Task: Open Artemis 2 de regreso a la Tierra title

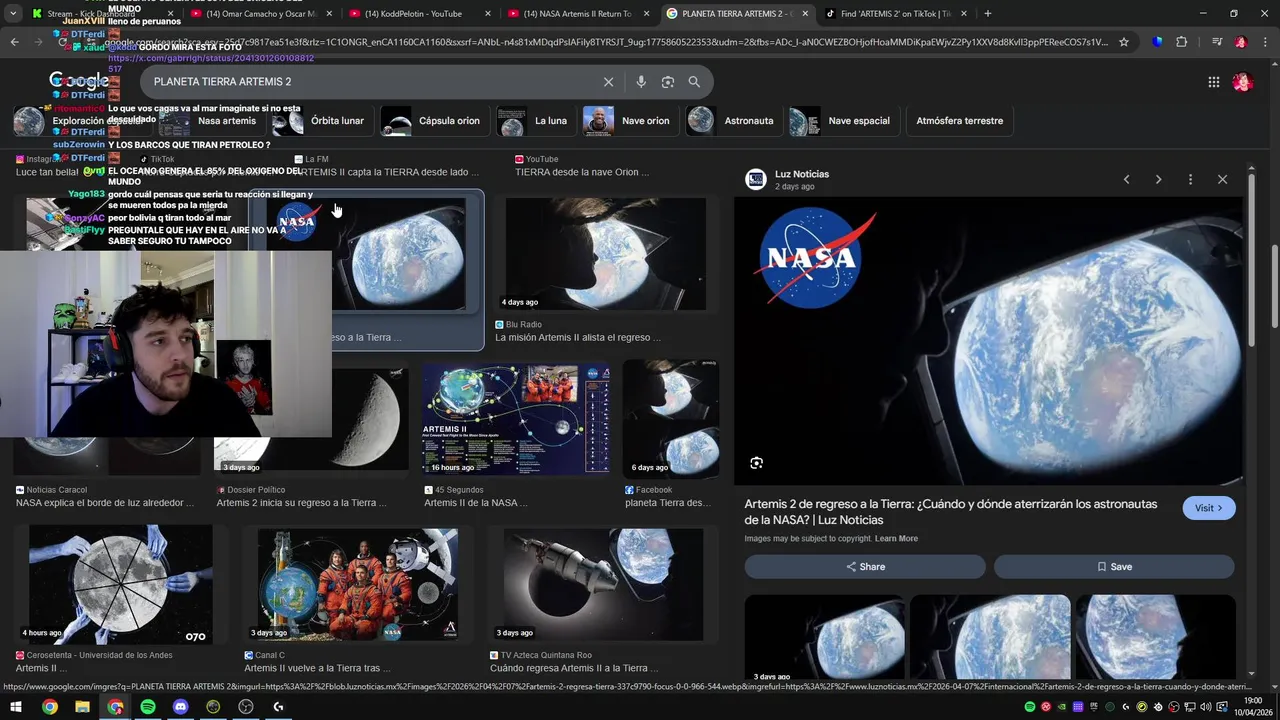Action: pyautogui.click(x=951, y=512)
